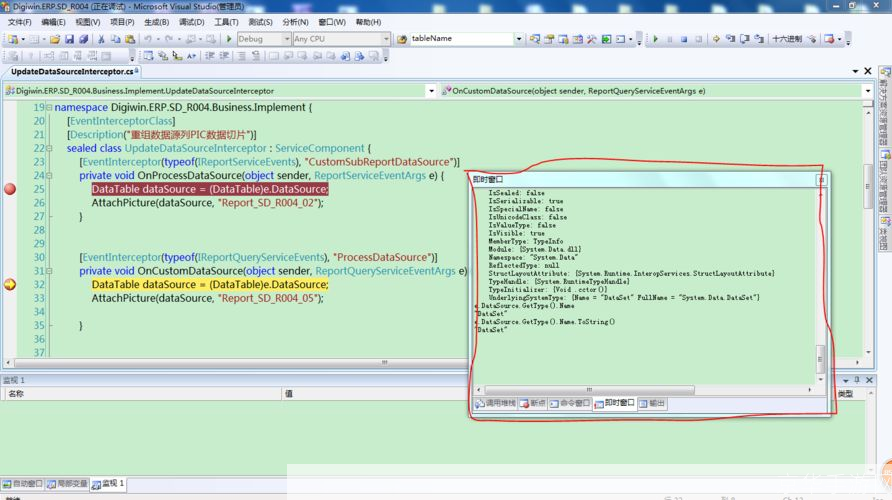Click the breakpoints window icon in debug toolbar
892x500 pixels.
click(829, 39)
